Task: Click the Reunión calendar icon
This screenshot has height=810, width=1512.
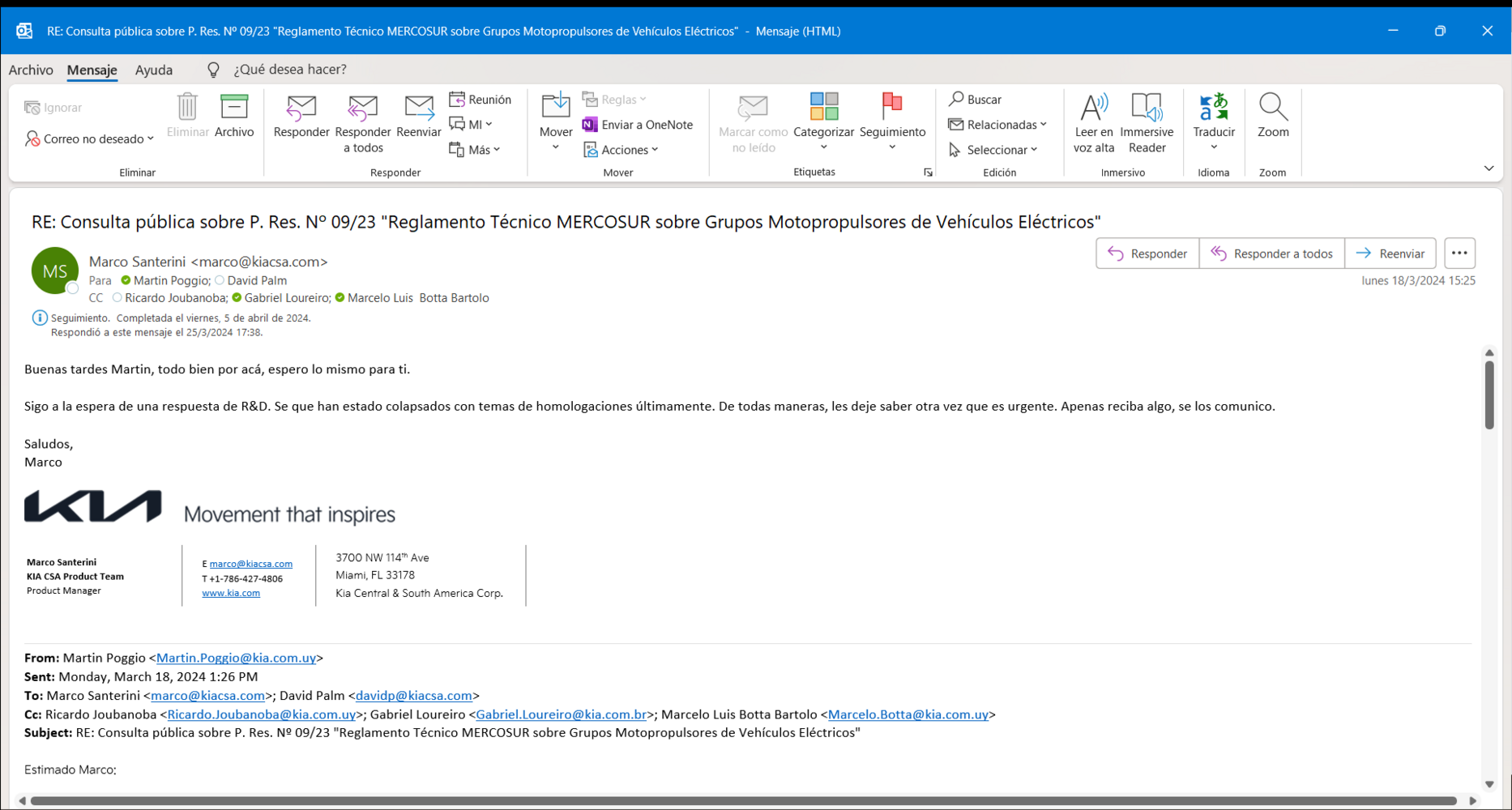Action: pos(457,100)
